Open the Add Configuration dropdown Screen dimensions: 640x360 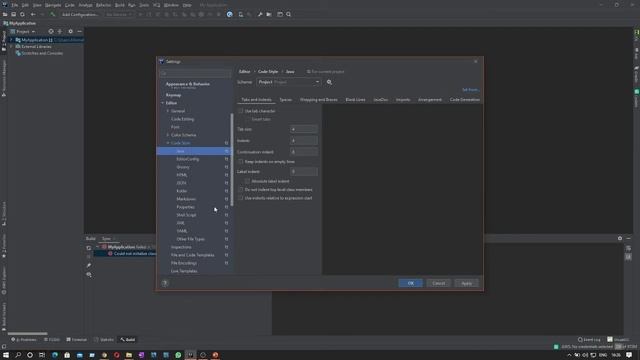80,14
